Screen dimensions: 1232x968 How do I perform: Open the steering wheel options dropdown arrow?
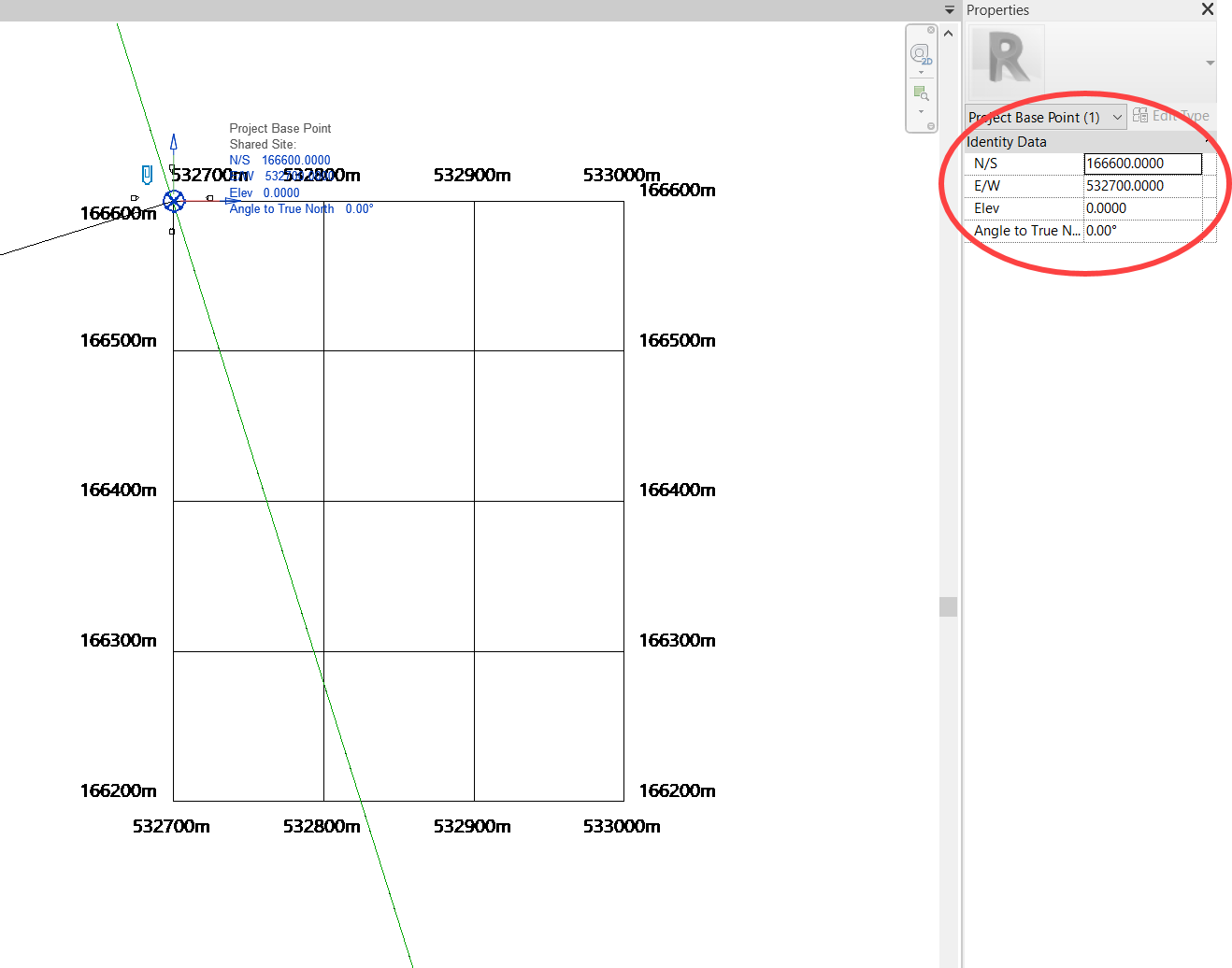921,73
